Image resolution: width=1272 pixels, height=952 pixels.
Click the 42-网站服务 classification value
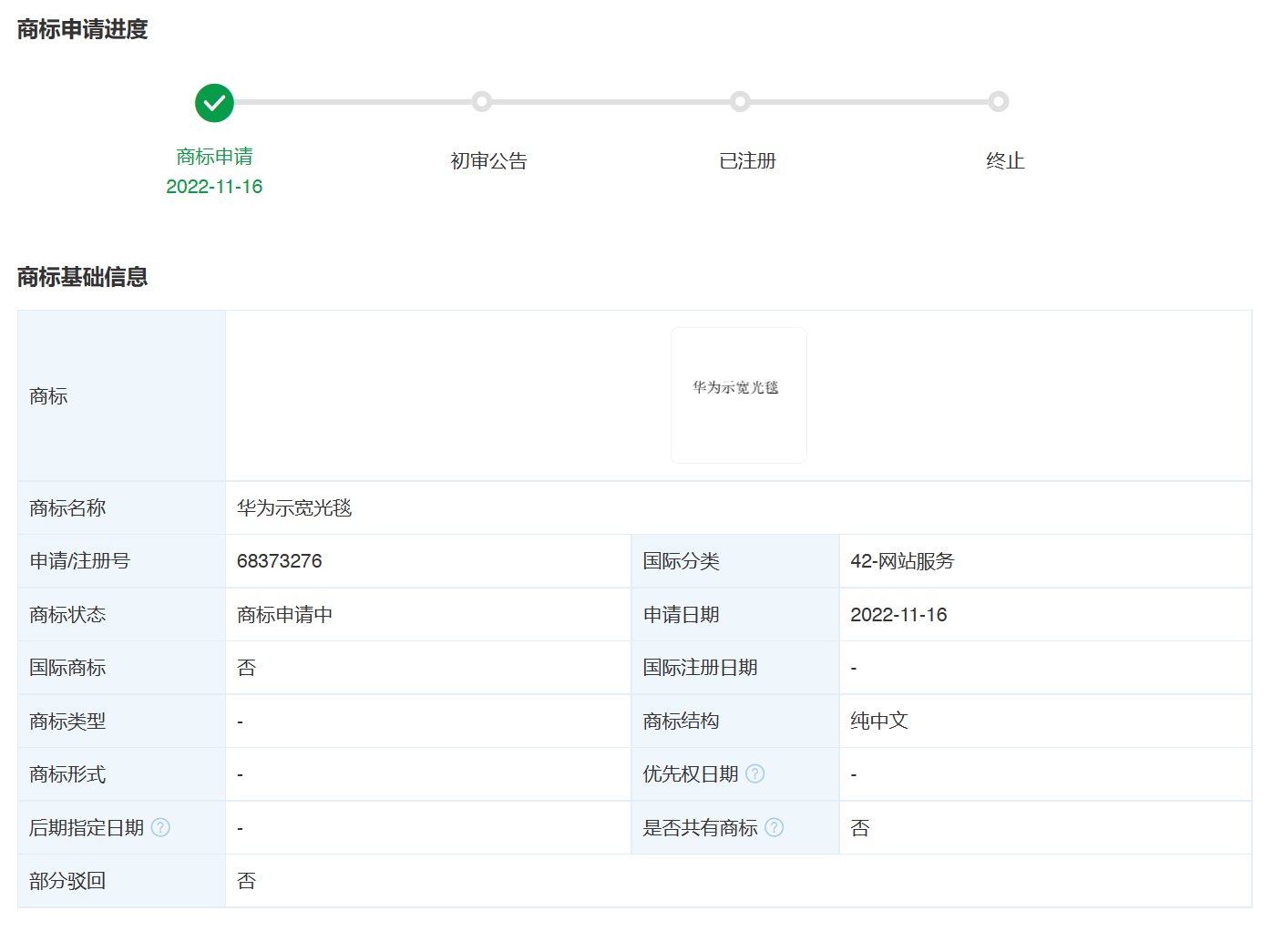coord(901,561)
